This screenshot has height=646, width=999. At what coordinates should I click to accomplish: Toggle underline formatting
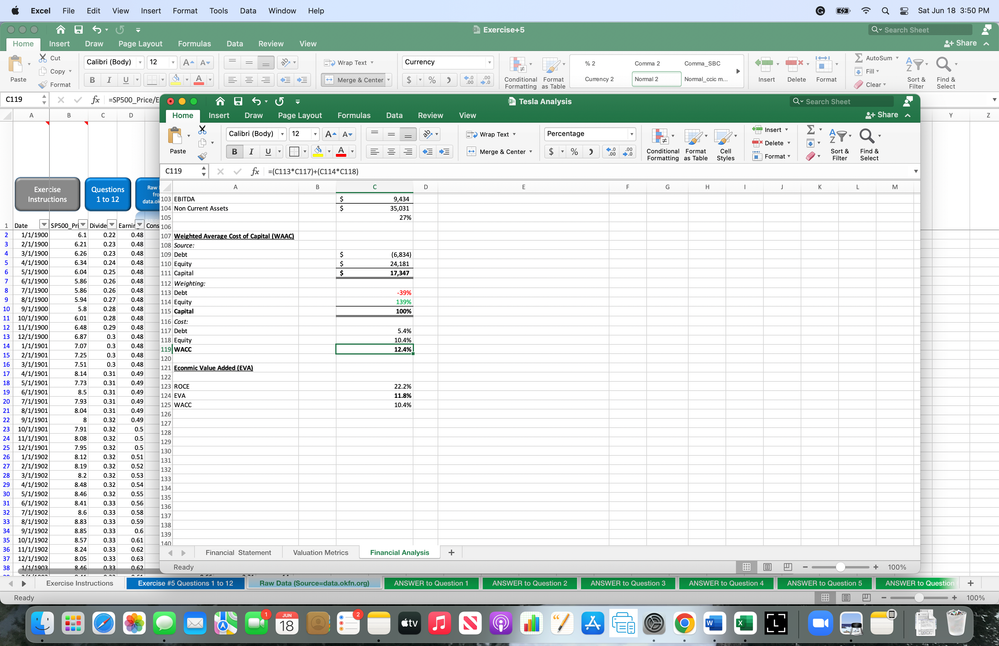click(x=267, y=150)
